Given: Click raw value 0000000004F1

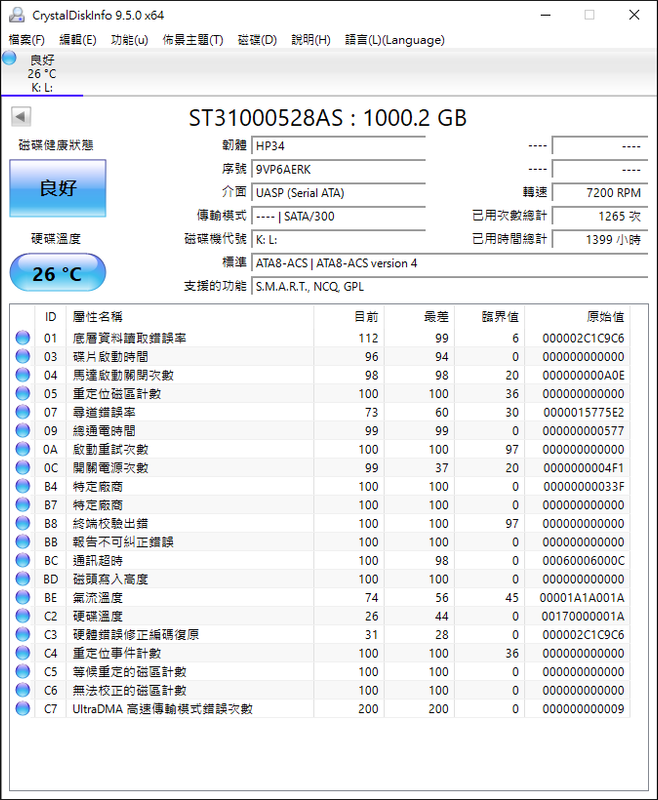Looking at the screenshot, I should [584, 467].
